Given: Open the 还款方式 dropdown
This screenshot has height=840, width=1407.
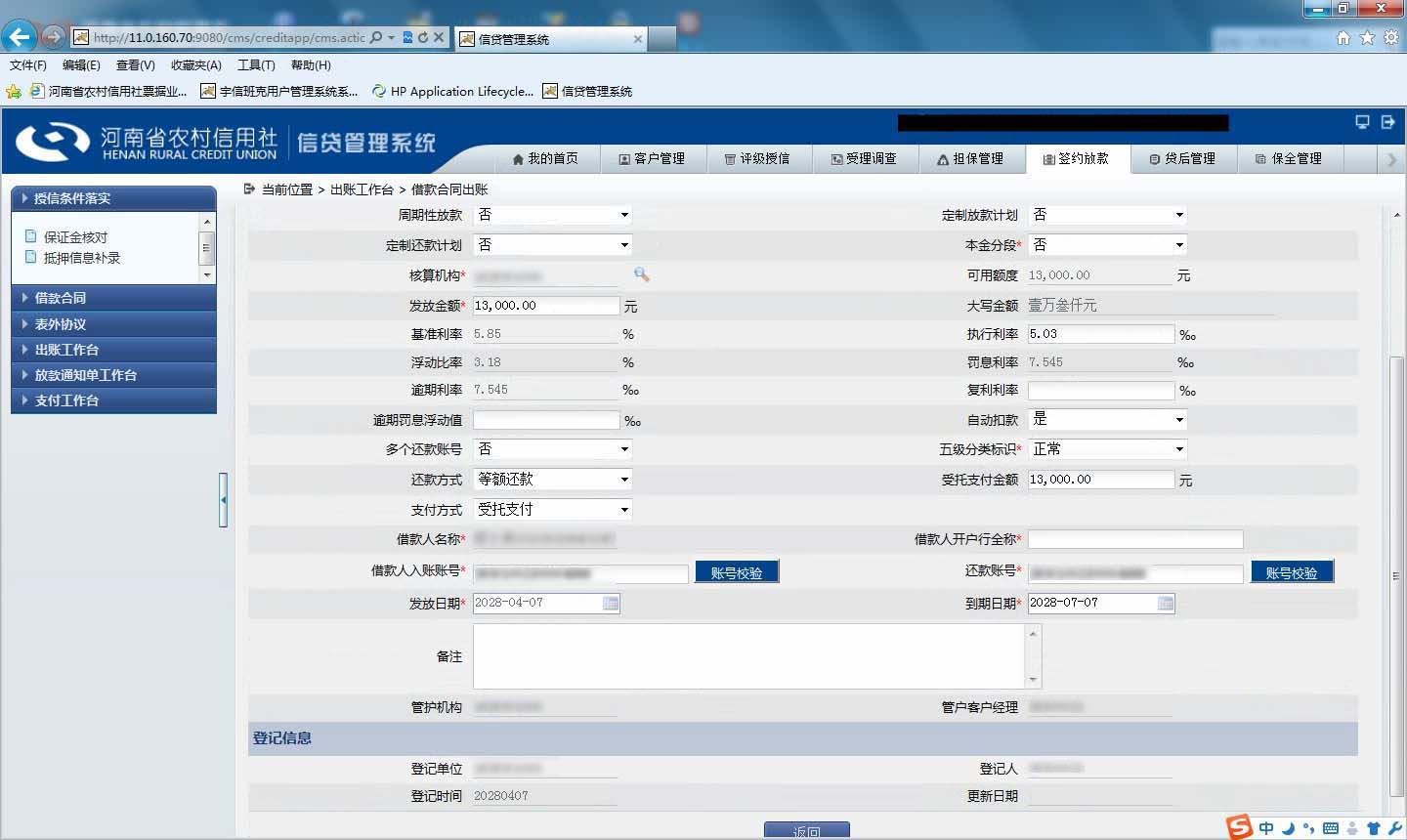Looking at the screenshot, I should click(x=552, y=480).
